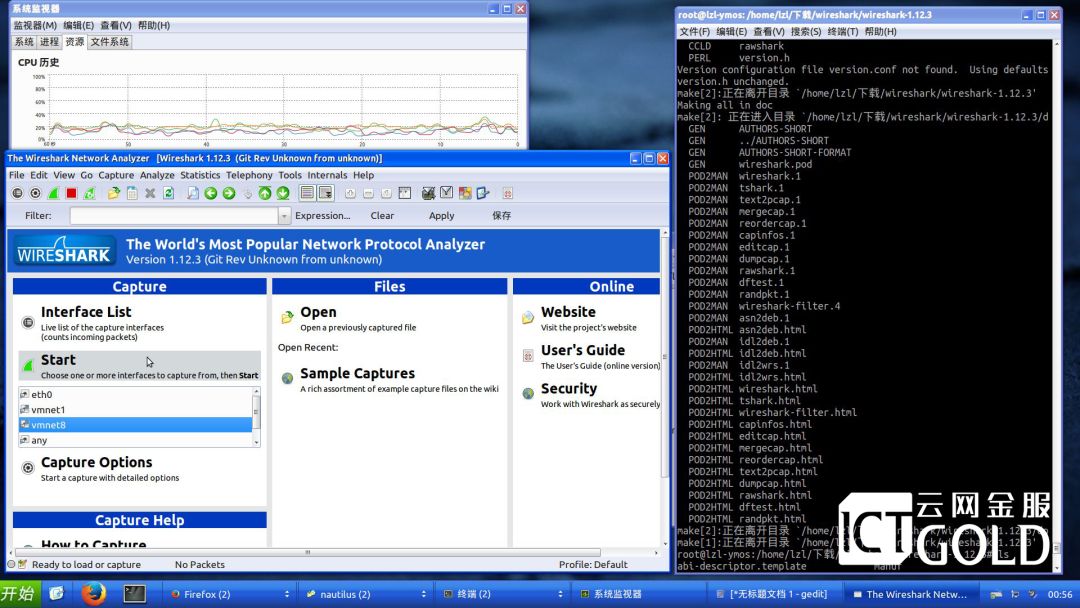Select eth0 in the interface list
The height and width of the screenshot is (608, 1080).
(135, 395)
